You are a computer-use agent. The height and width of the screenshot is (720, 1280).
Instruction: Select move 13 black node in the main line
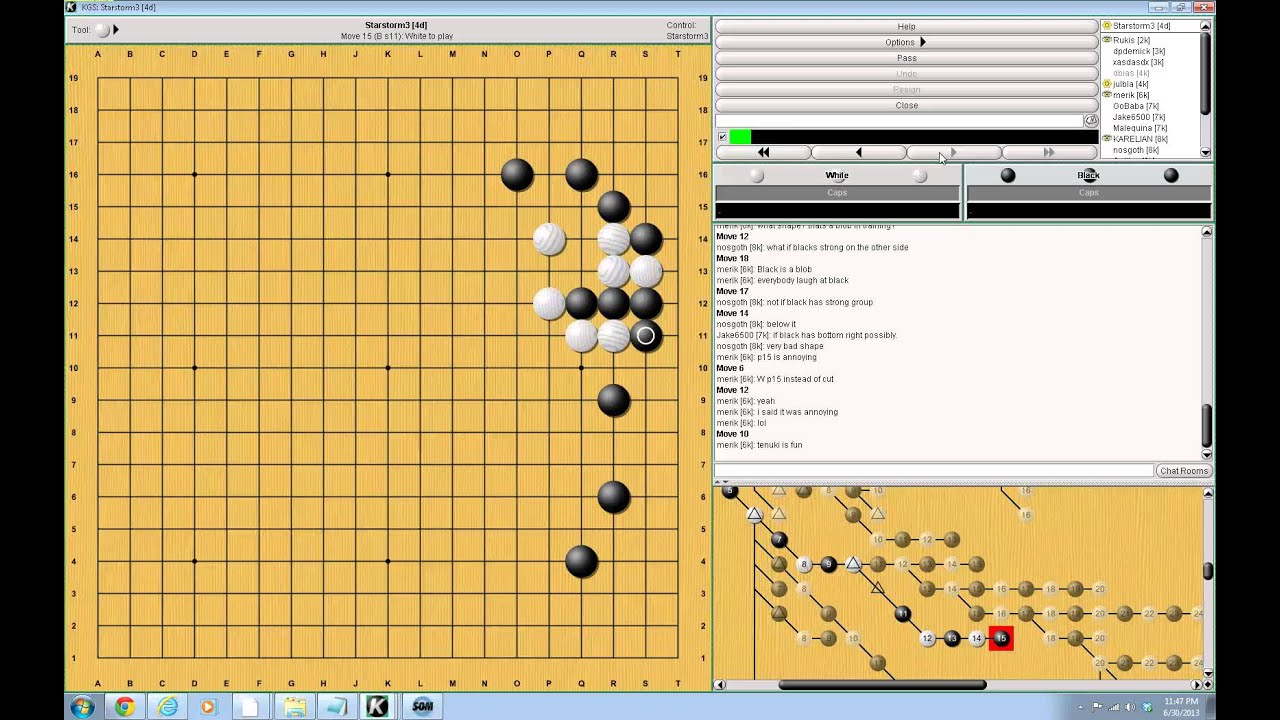(x=952, y=638)
